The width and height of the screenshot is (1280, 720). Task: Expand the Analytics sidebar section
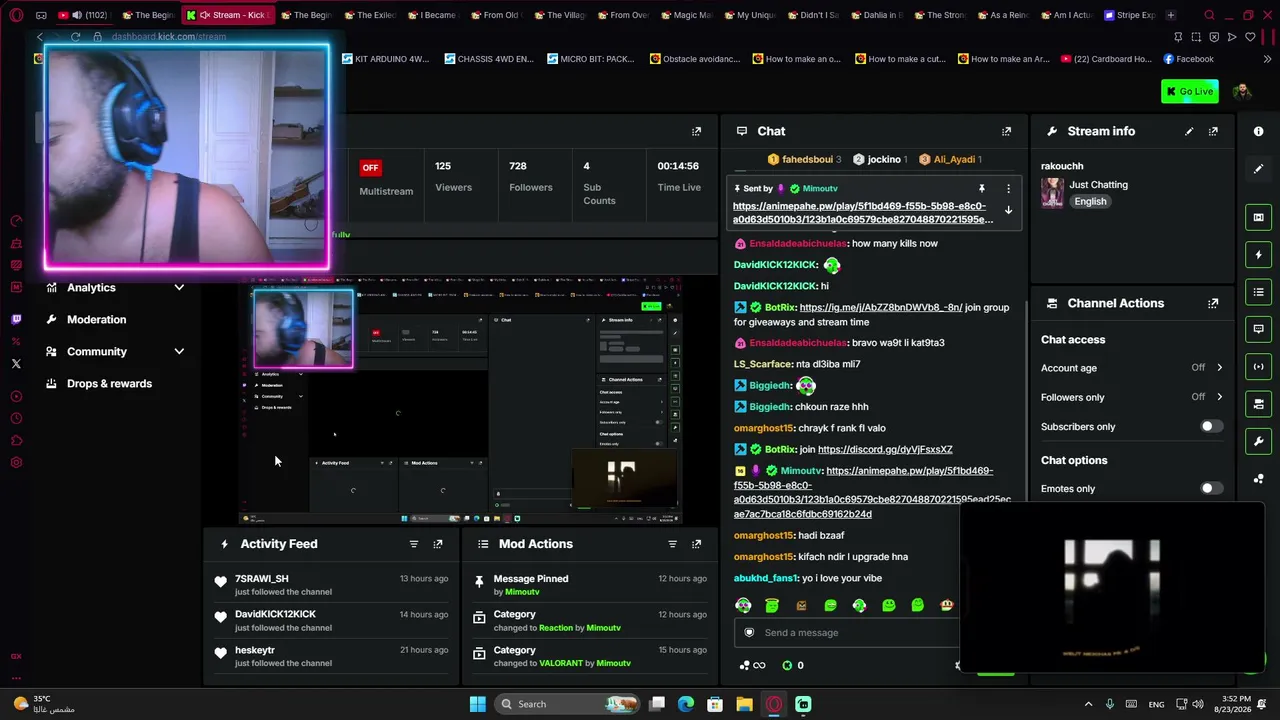coord(179,288)
